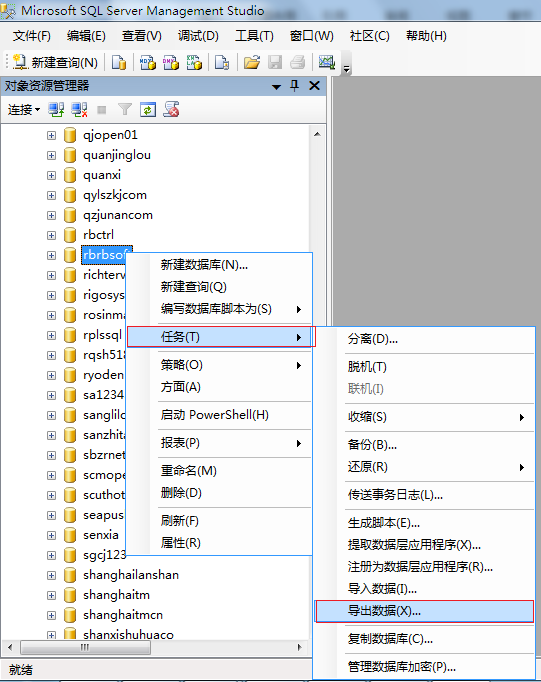This screenshot has width=541, height=682.
Task: Open the View (查看) menu
Action: coord(142,36)
